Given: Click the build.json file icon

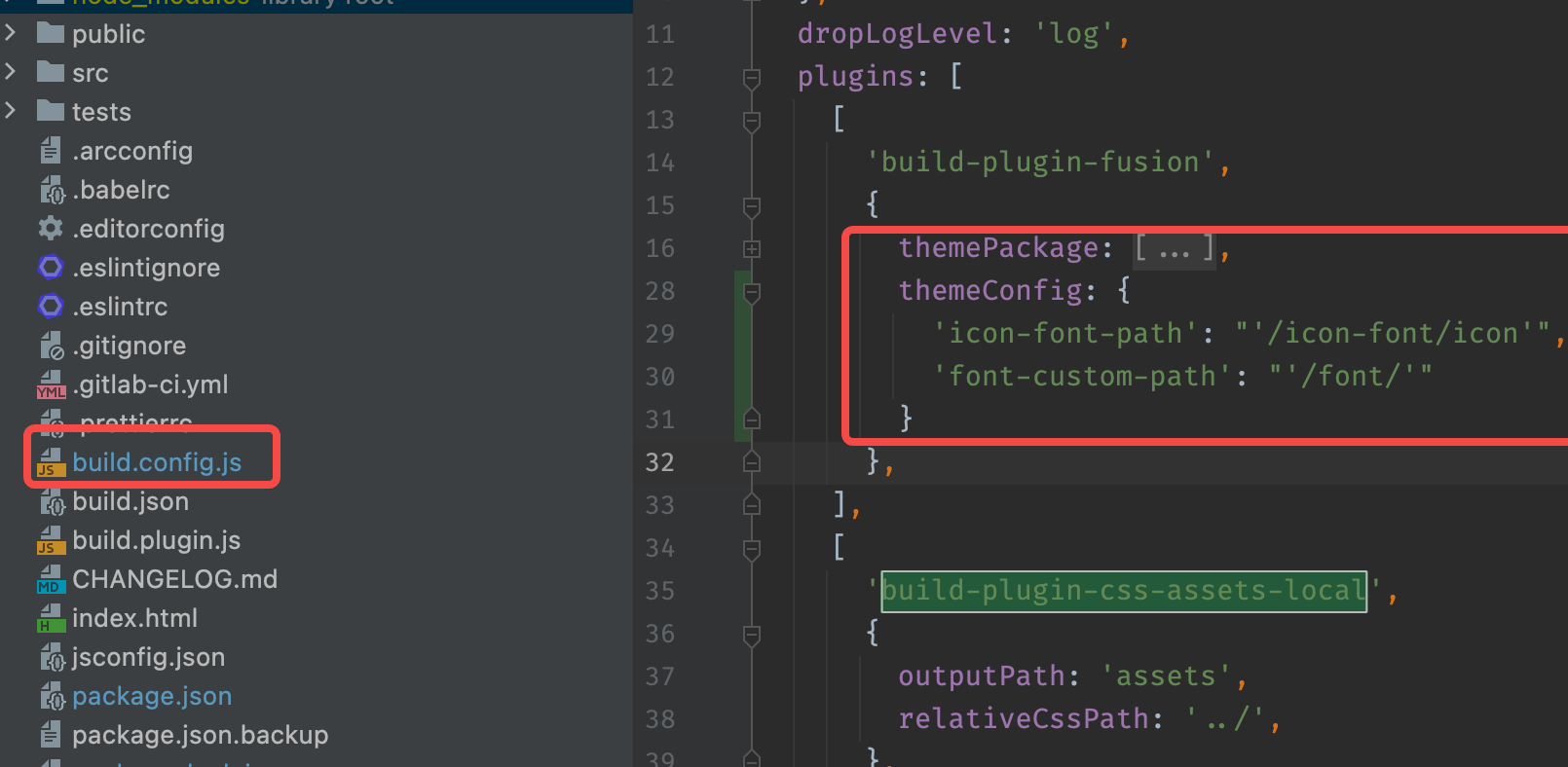Looking at the screenshot, I should coord(51,500).
